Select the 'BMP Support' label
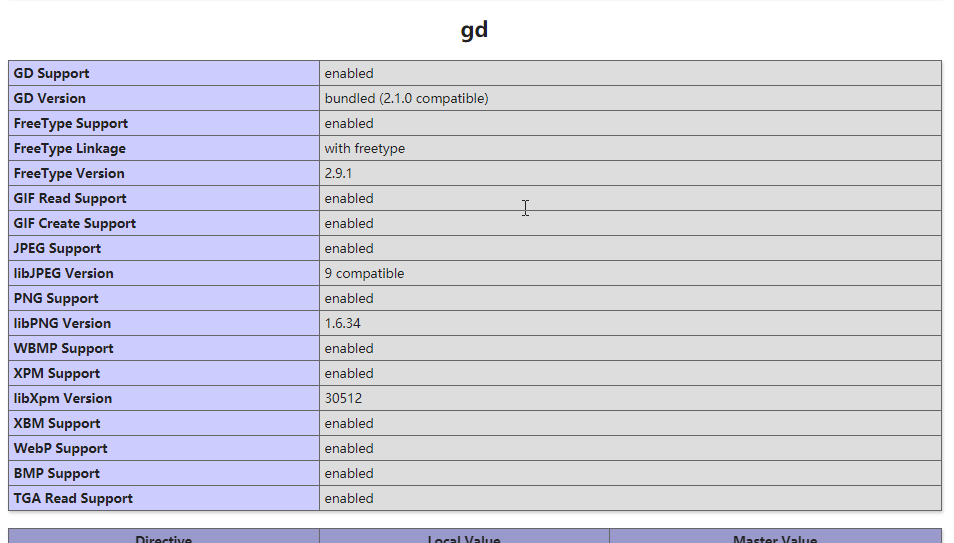 click(x=57, y=473)
